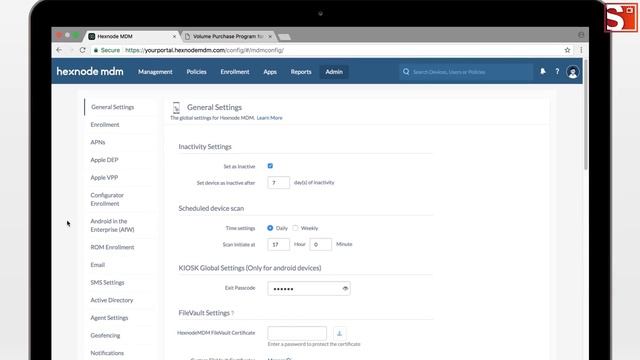Open Agent Settings in sidebar
Image resolution: width=640 pixels, height=360 pixels.
[x=109, y=318]
